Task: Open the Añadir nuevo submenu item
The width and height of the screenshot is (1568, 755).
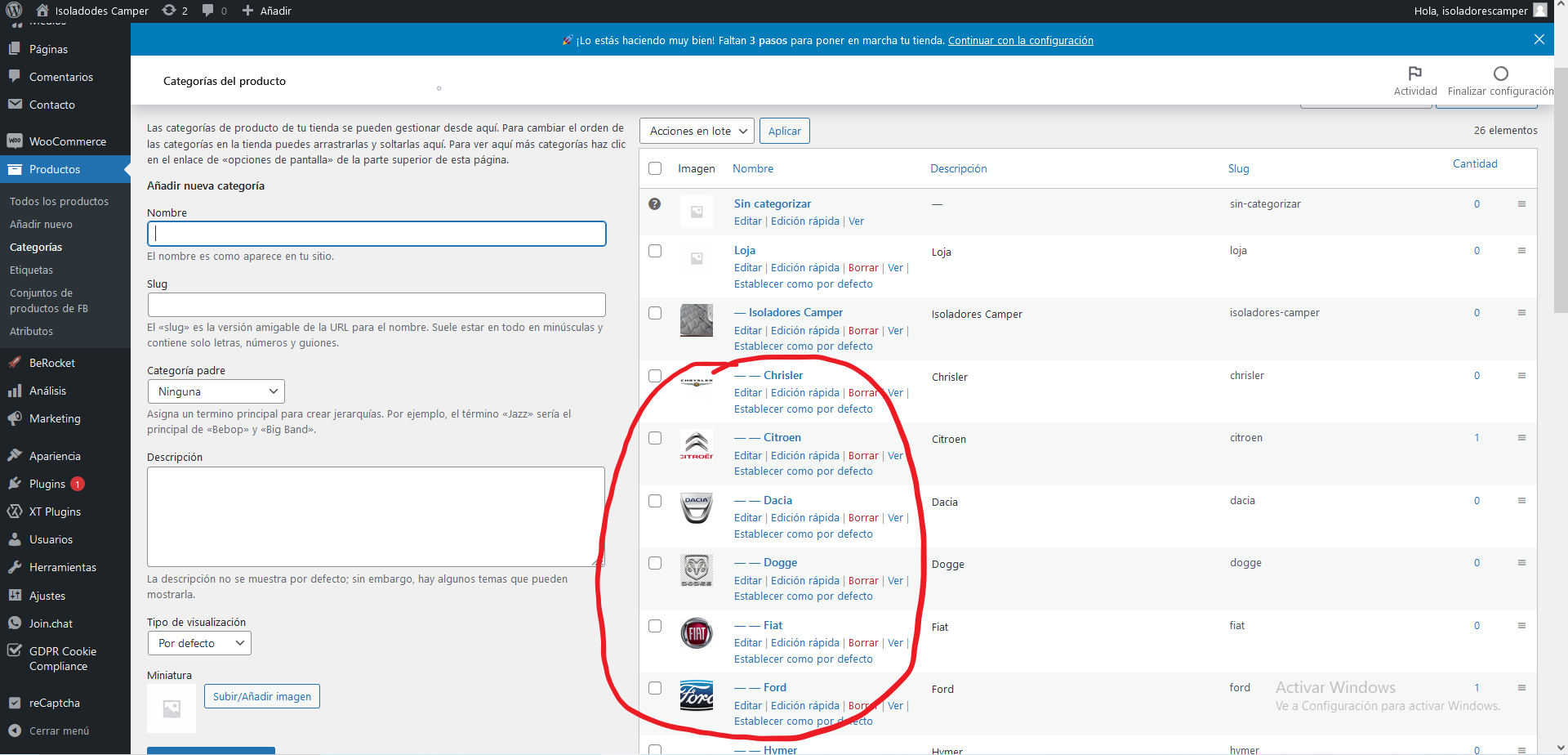Action: (x=41, y=224)
